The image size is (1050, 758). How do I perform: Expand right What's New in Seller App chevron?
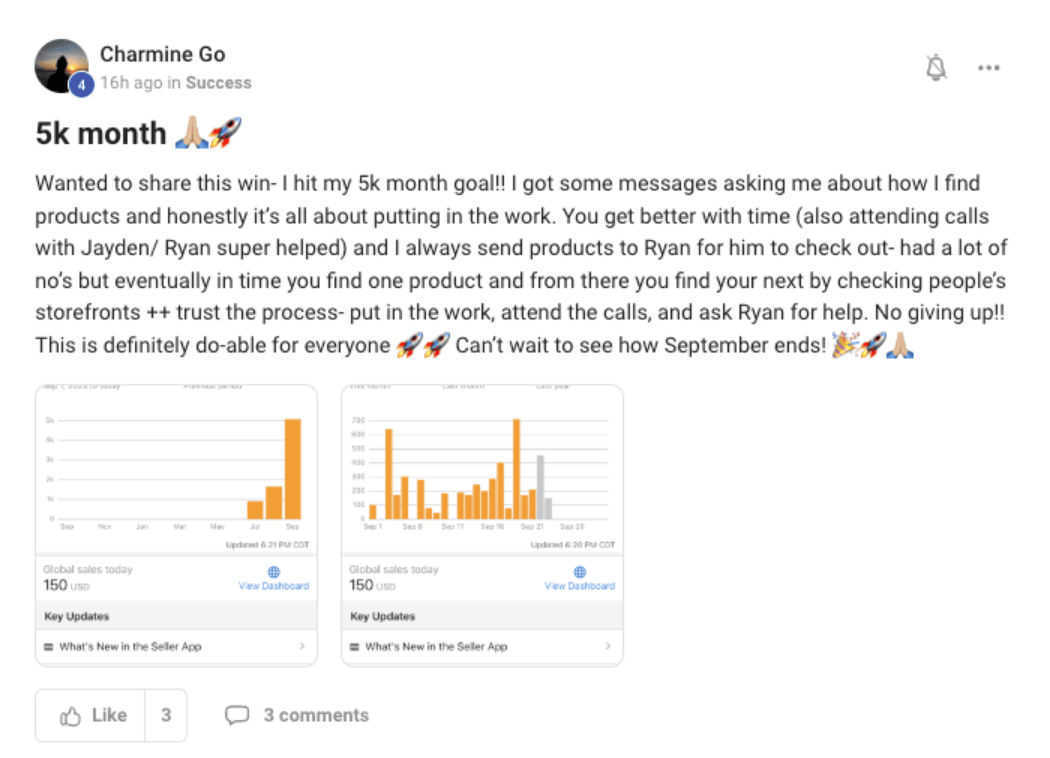608,646
